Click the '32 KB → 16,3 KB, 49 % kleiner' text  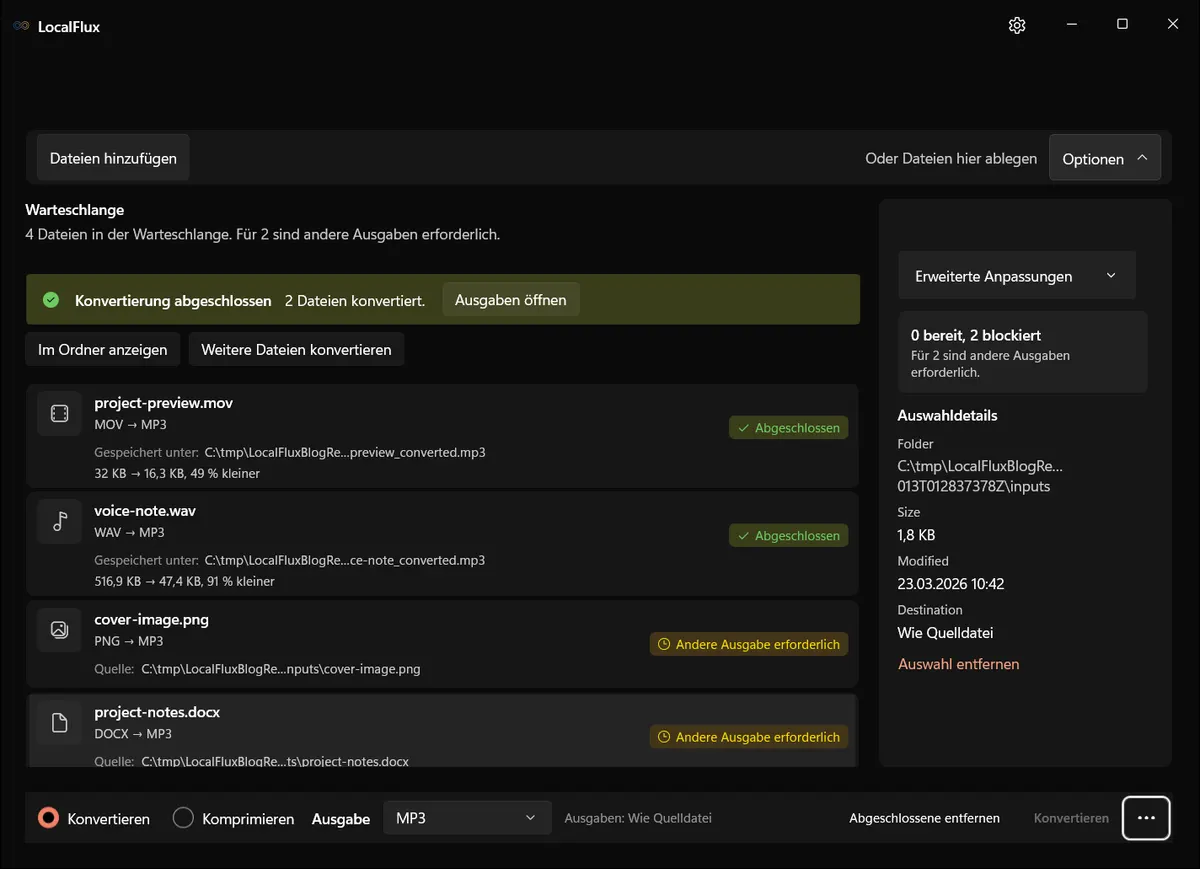point(177,473)
